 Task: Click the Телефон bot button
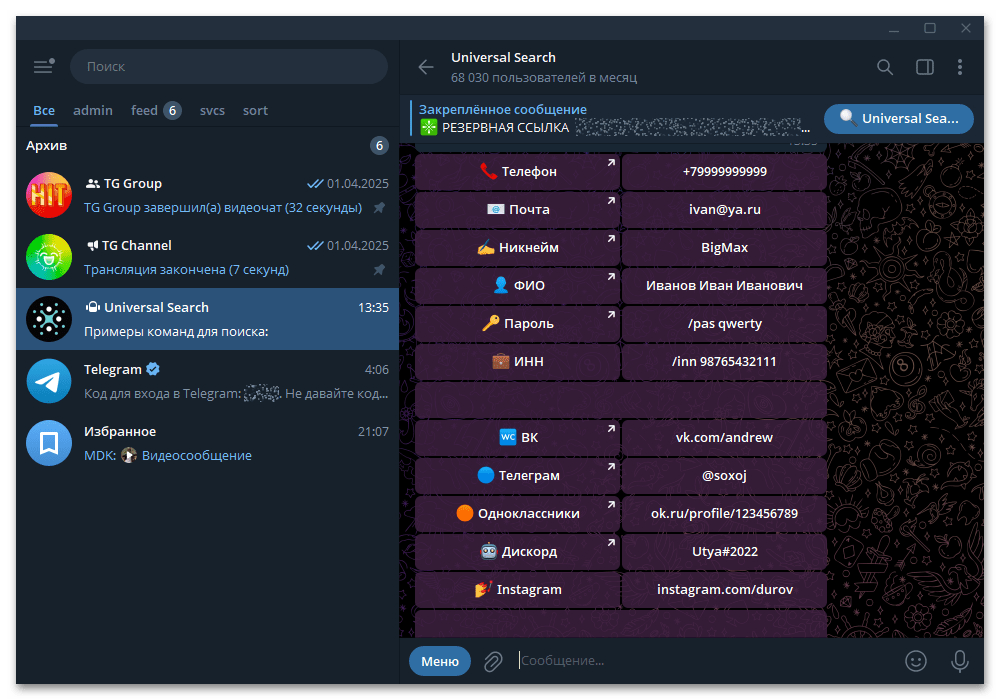517,171
